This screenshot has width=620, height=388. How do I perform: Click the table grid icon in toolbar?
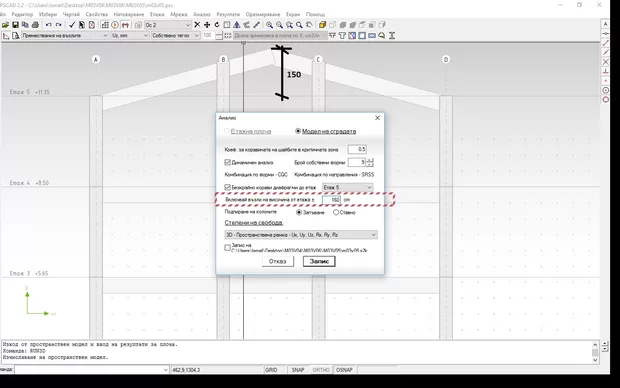tap(105, 25)
